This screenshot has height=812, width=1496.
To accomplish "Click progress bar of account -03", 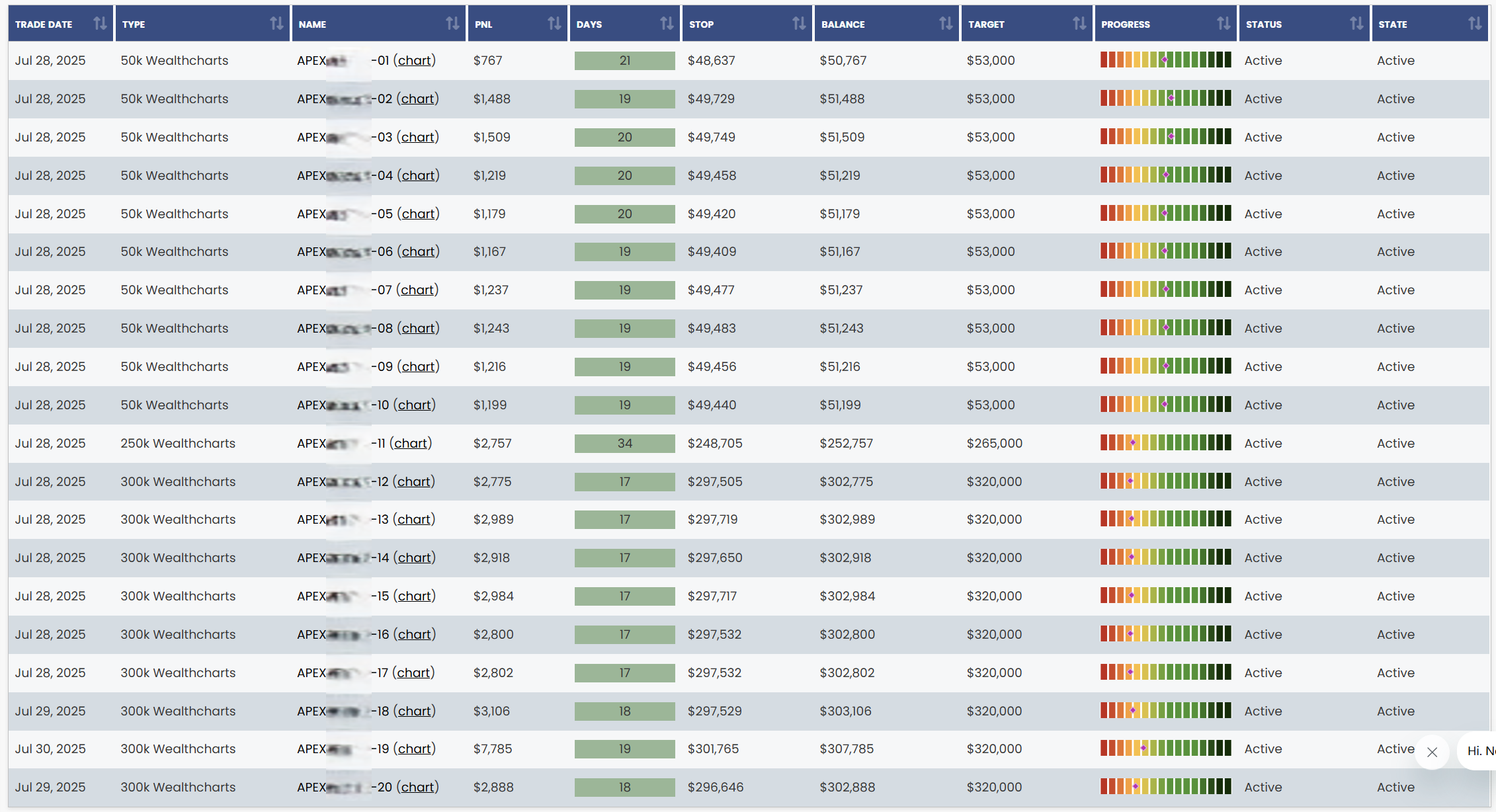I will [x=1165, y=137].
